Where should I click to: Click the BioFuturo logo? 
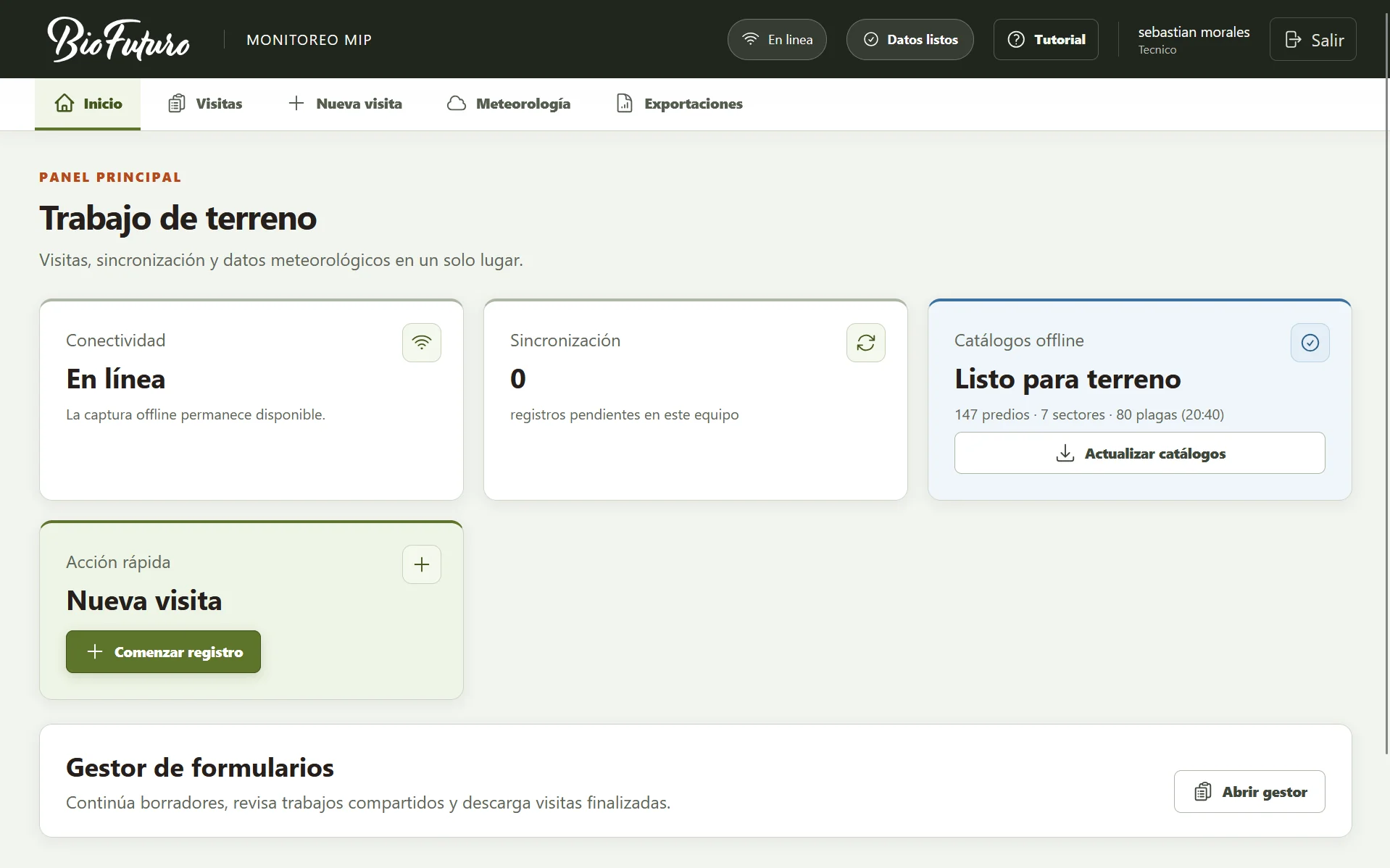pos(118,40)
